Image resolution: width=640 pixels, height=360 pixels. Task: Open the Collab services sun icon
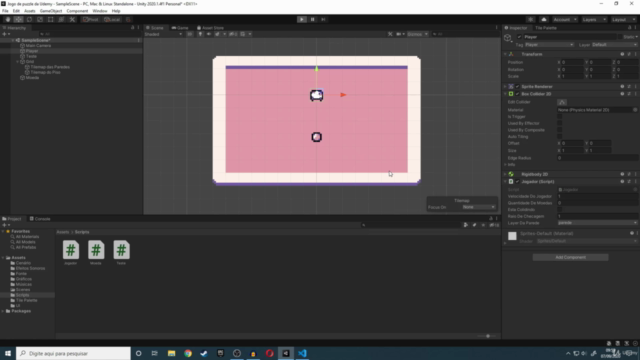(x=531, y=19)
